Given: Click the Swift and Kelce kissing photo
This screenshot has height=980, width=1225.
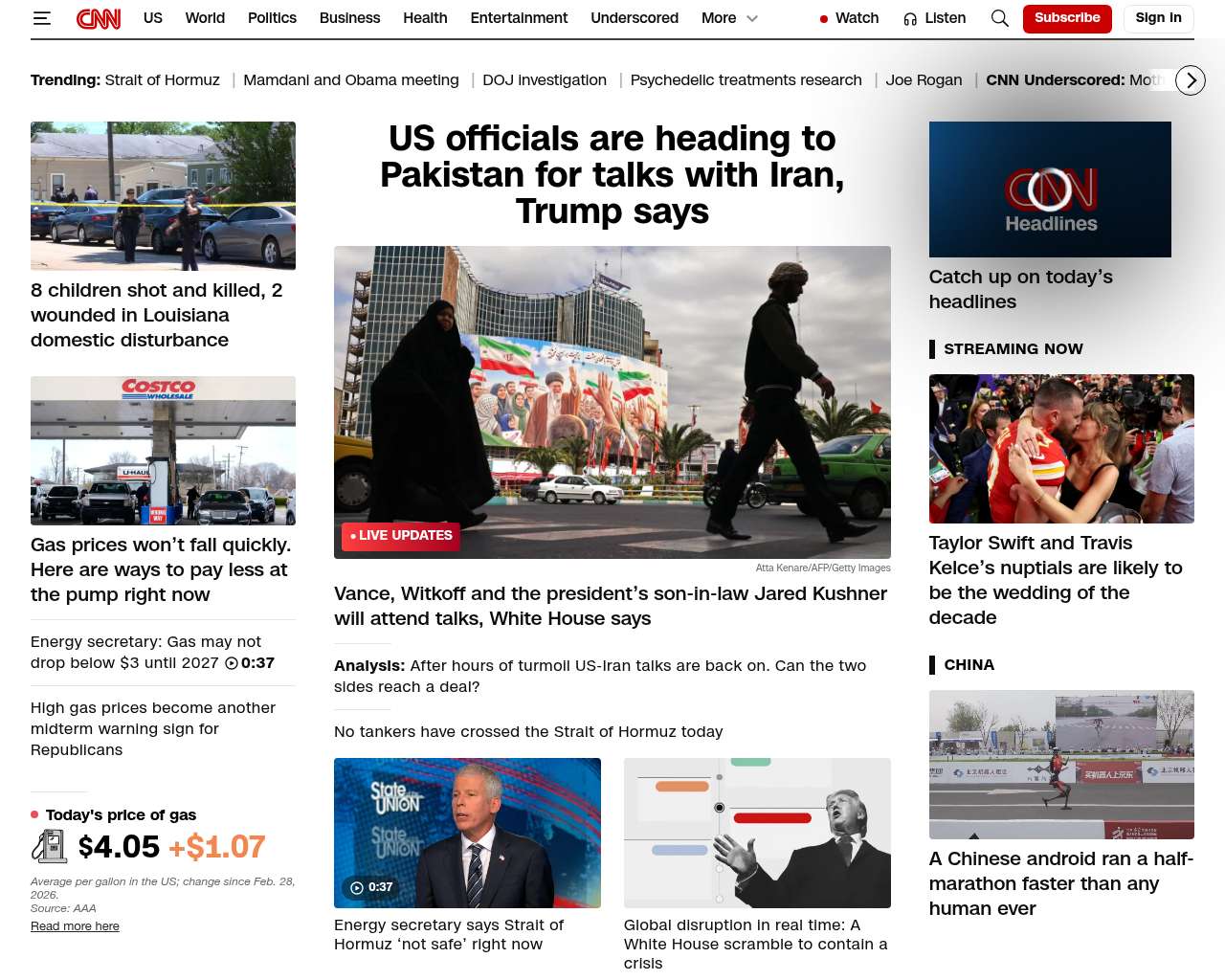Looking at the screenshot, I should tap(1061, 449).
